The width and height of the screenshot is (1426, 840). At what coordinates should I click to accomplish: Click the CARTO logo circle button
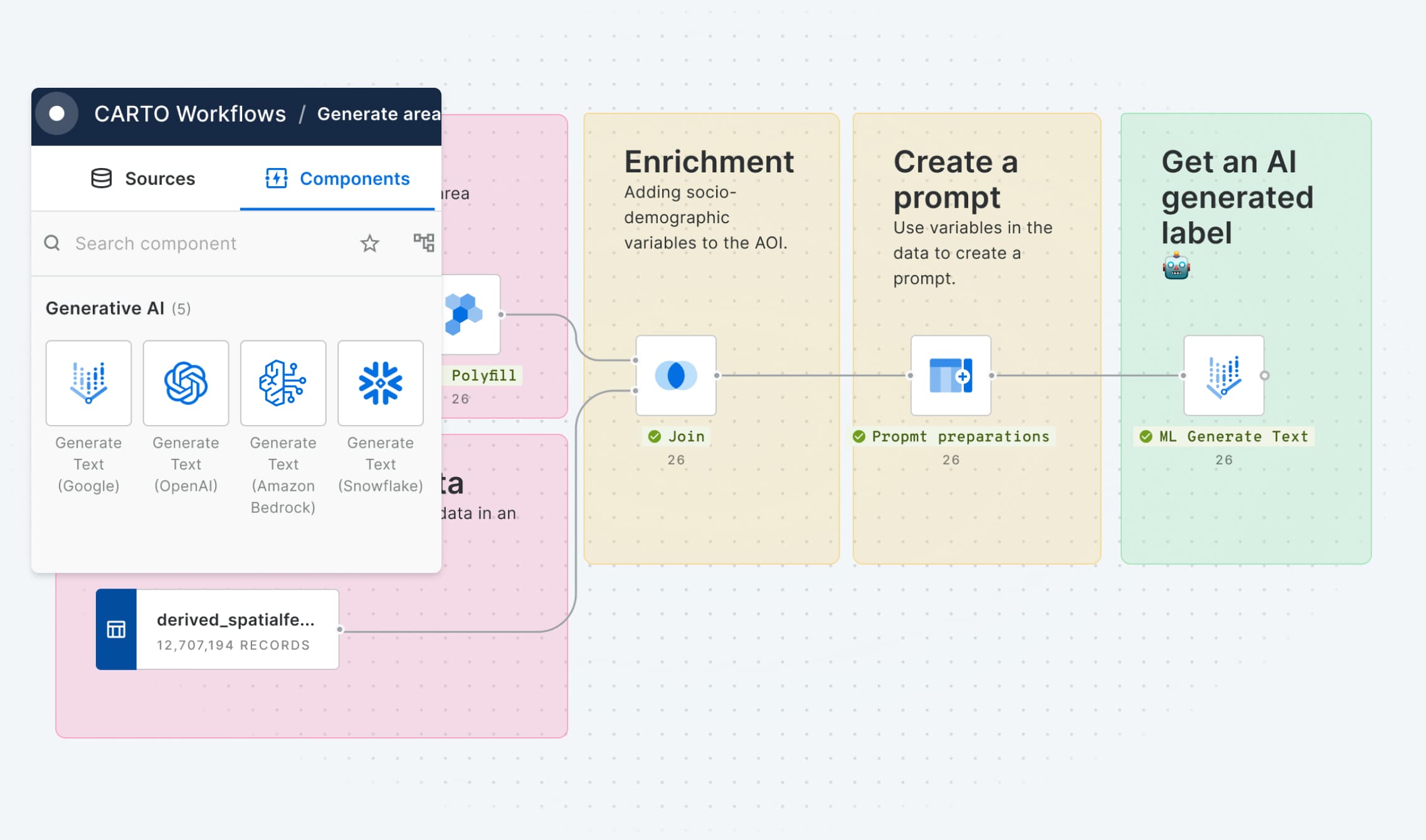click(x=57, y=113)
